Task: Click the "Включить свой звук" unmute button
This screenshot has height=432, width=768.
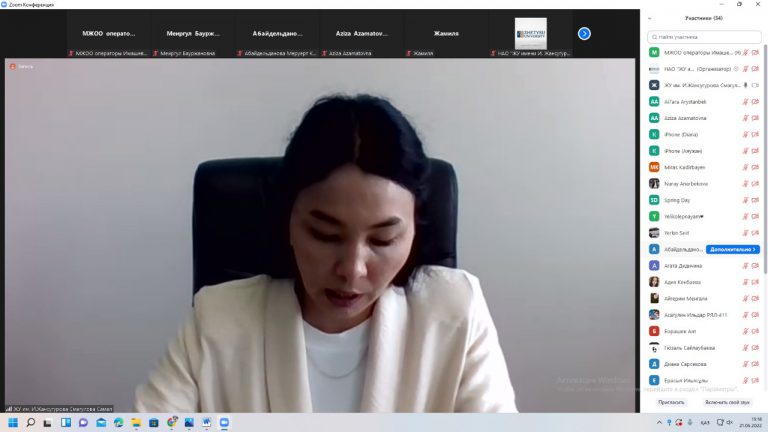Action: 727,402
